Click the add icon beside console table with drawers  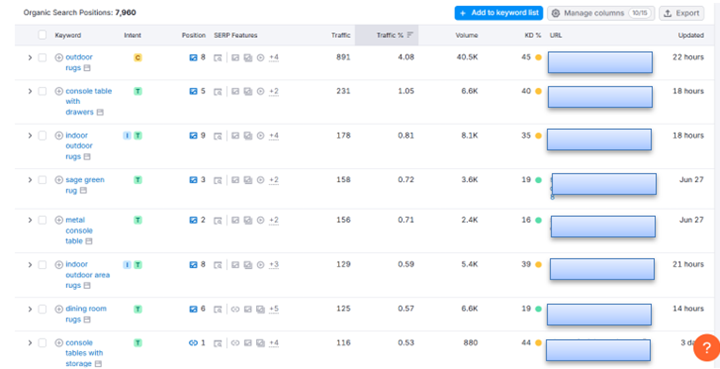[59, 91]
